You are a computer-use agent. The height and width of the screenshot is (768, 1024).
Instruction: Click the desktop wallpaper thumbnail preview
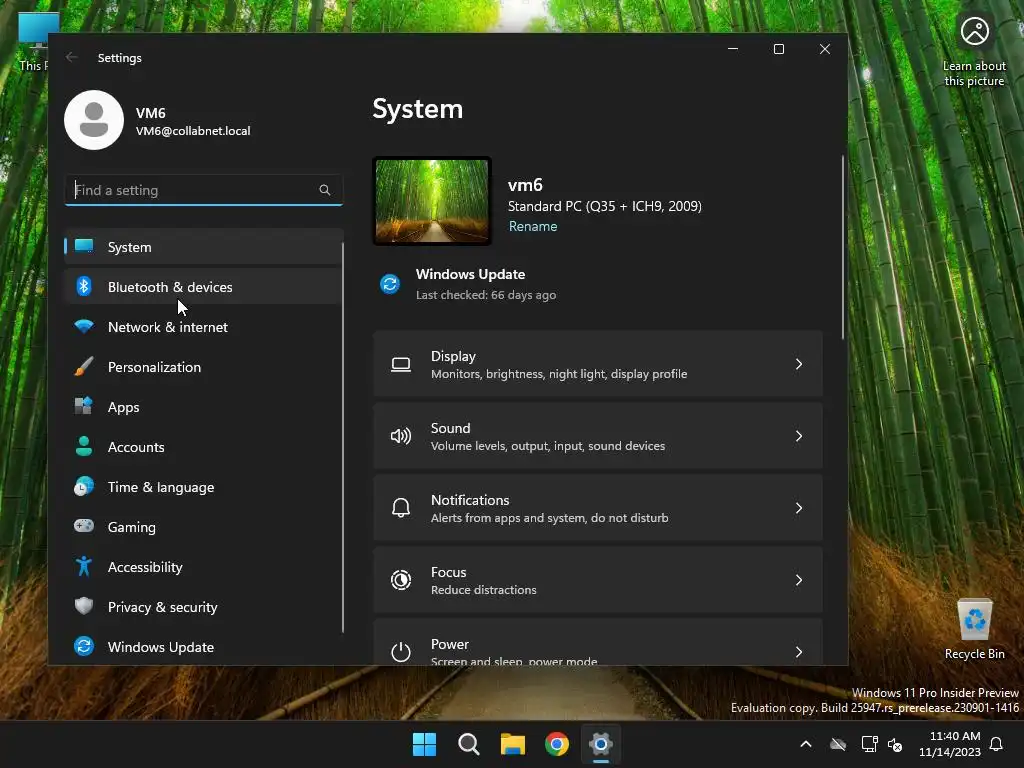(x=432, y=201)
